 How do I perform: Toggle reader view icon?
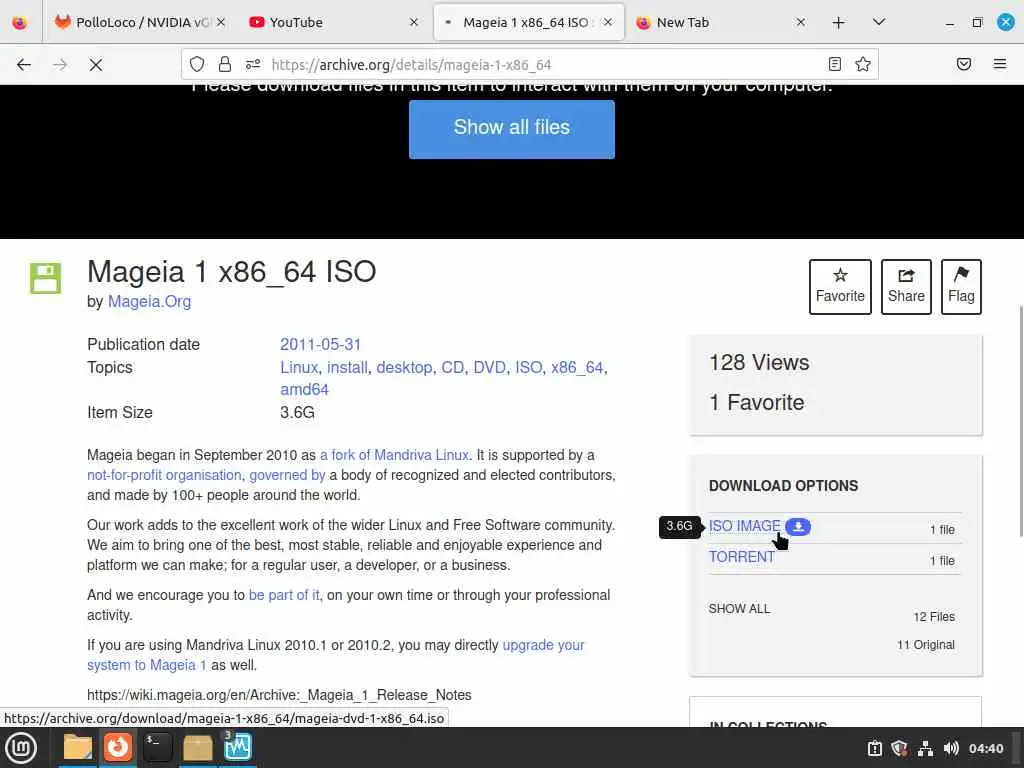click(835, 64)
